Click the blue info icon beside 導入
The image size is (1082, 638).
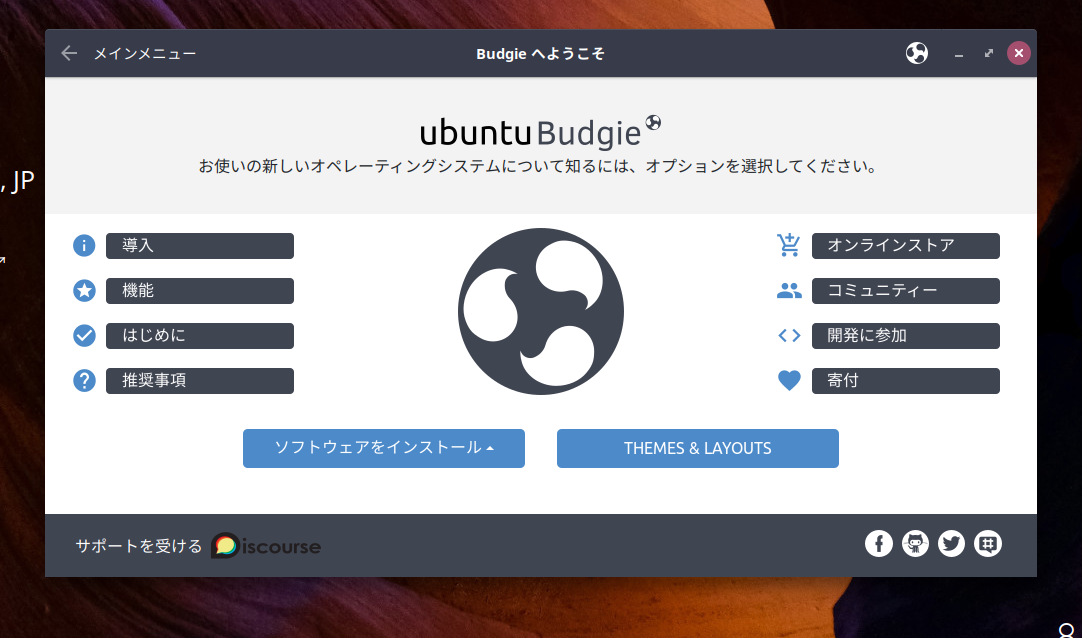84,246
